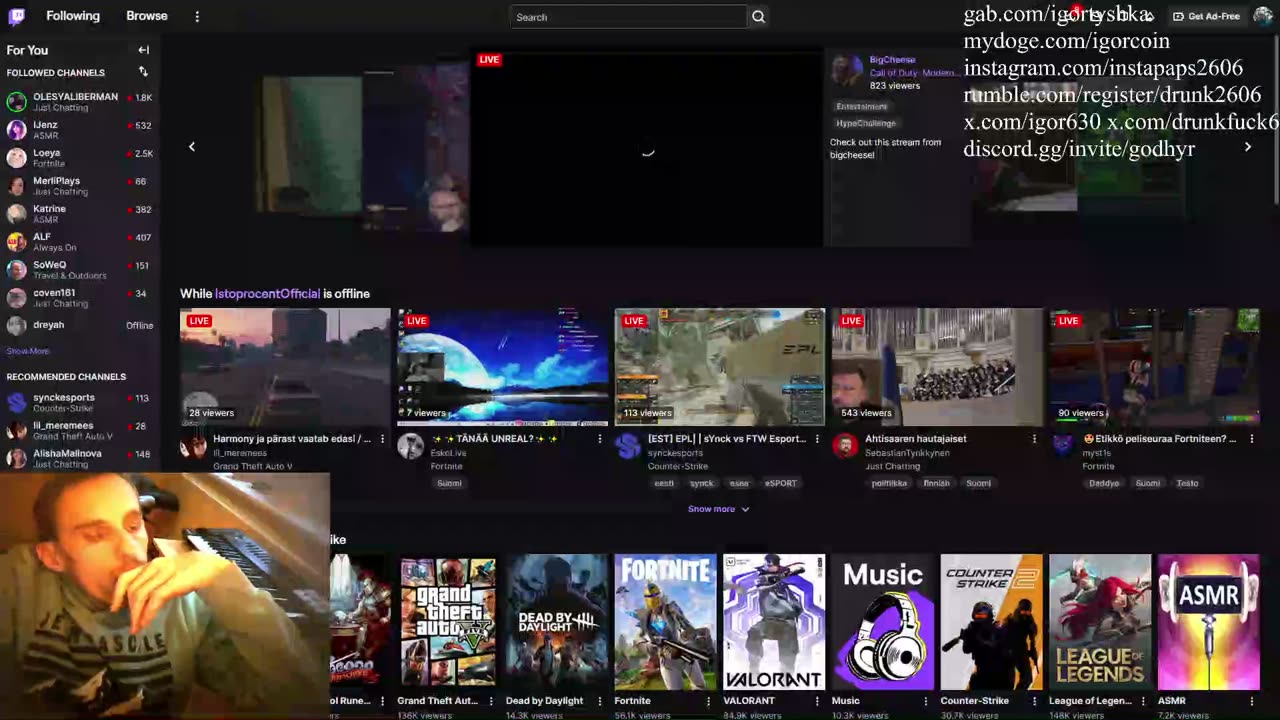Open Loeya followed channel

(80, 157)
